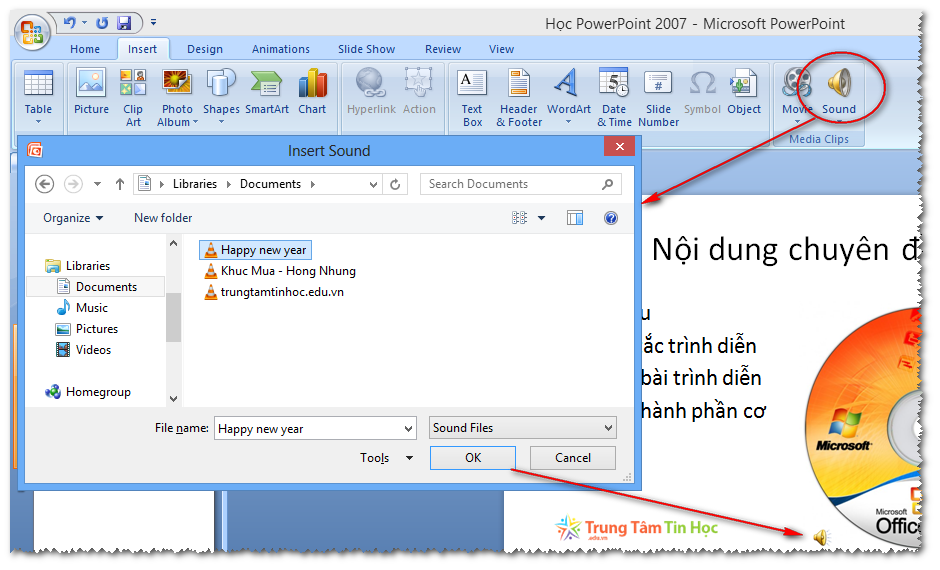
Task: Select the Happy new year file
Action: 255,250
